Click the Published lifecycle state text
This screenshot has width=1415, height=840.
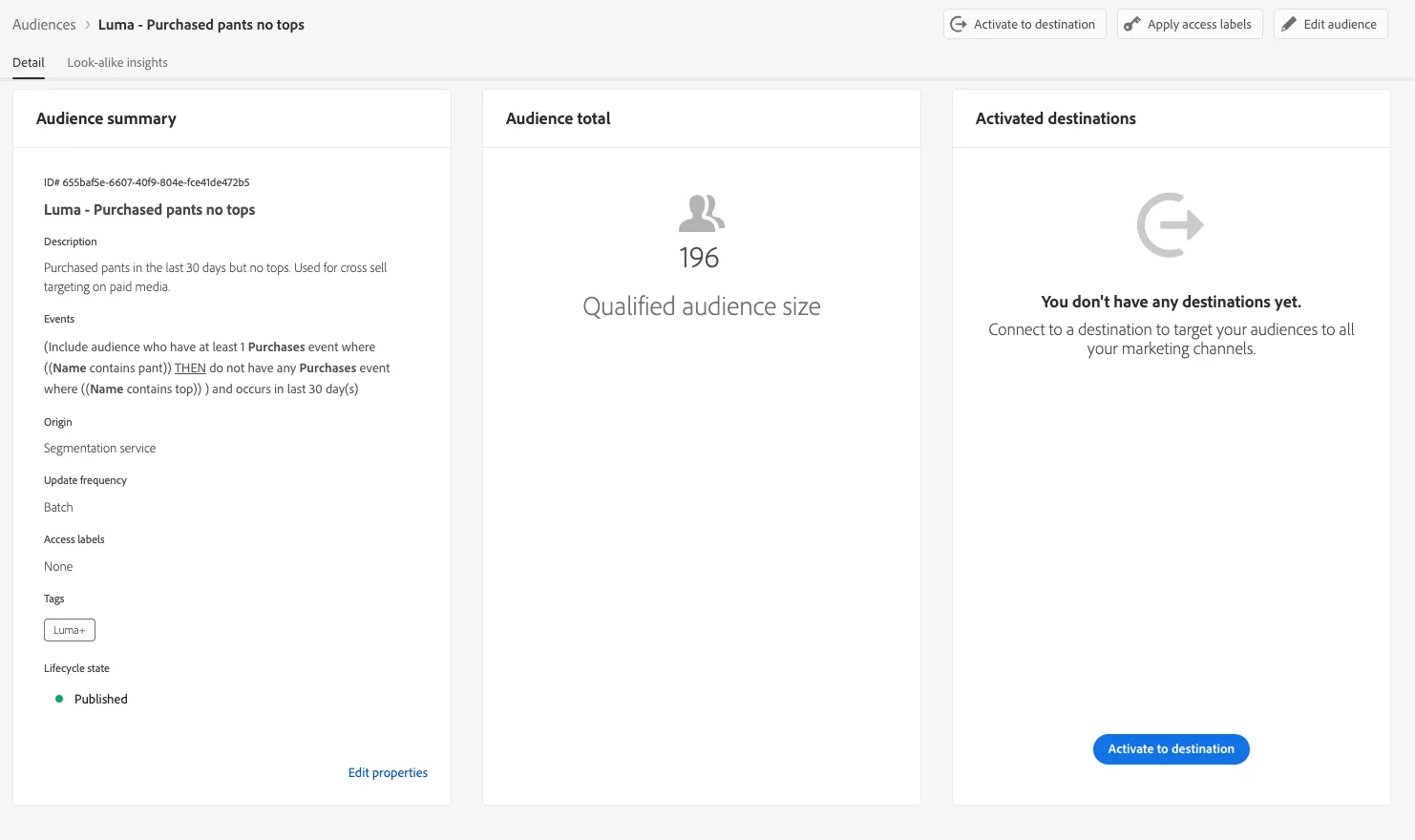coord(101,699)
